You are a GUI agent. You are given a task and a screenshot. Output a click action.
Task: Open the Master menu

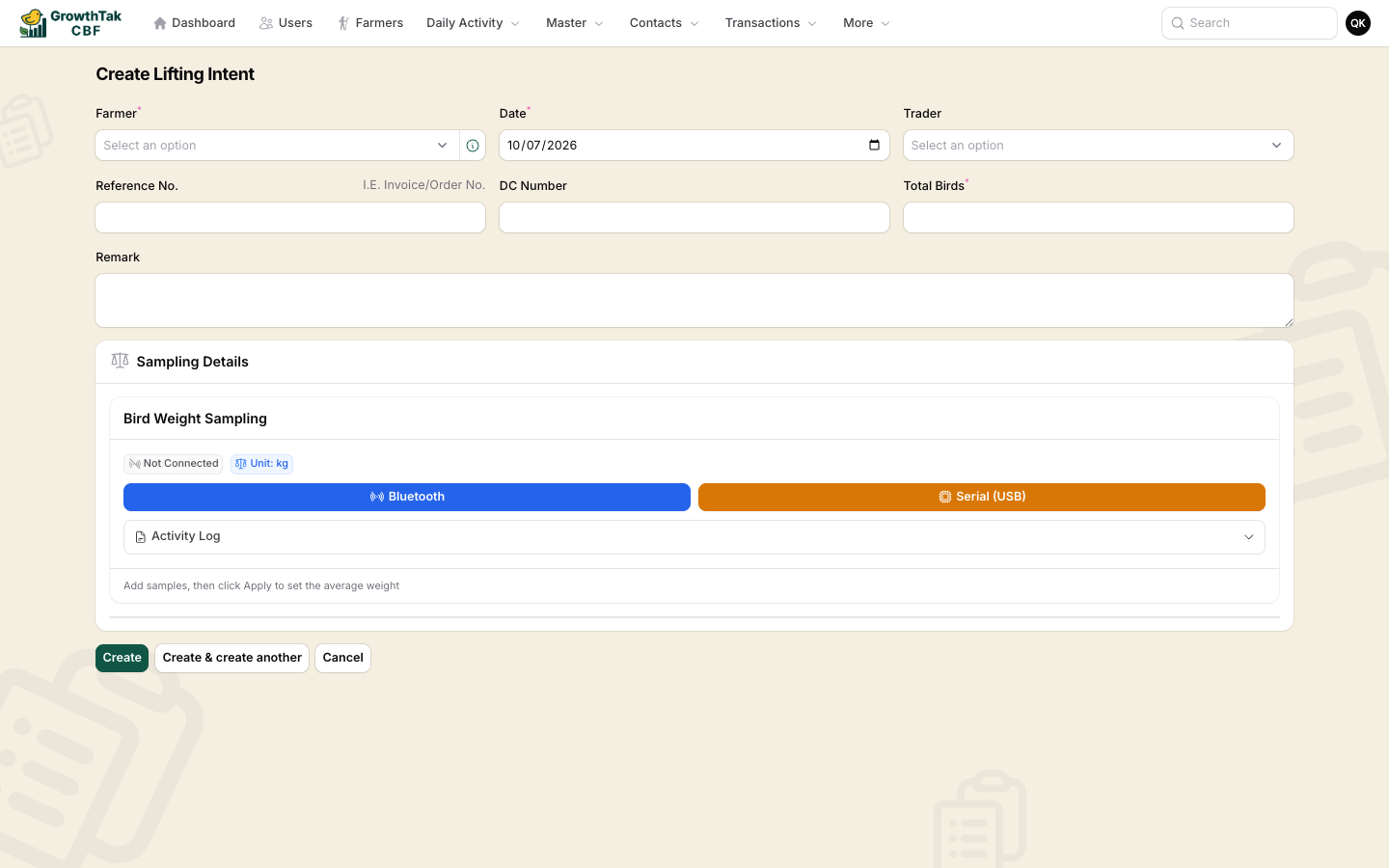[575, 23]
